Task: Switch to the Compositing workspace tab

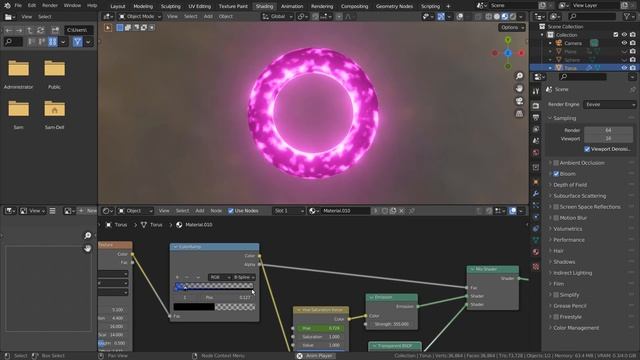Action: [354, 6]
